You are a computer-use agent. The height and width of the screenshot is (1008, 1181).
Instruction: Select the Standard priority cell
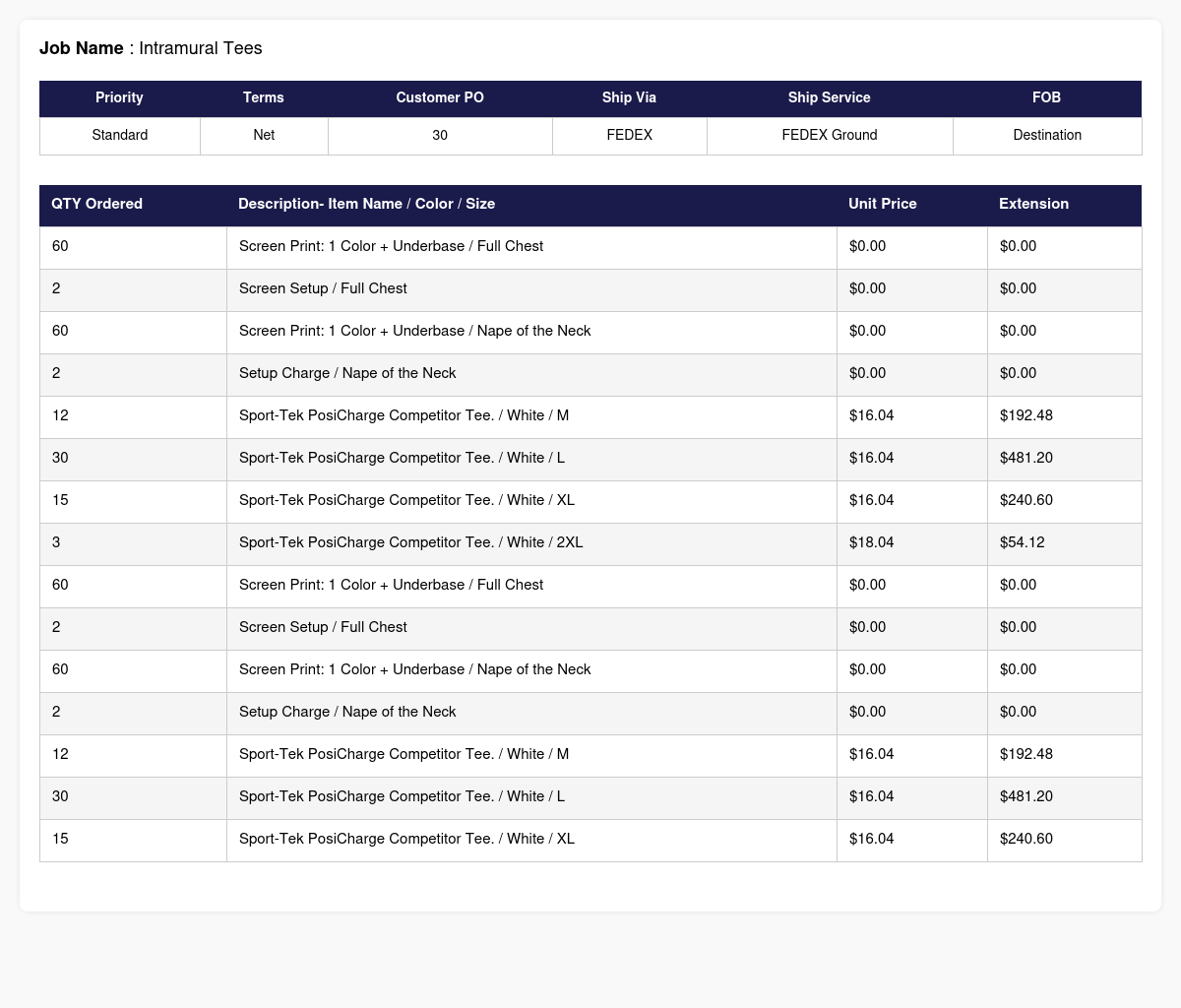[x=120, y=136]
